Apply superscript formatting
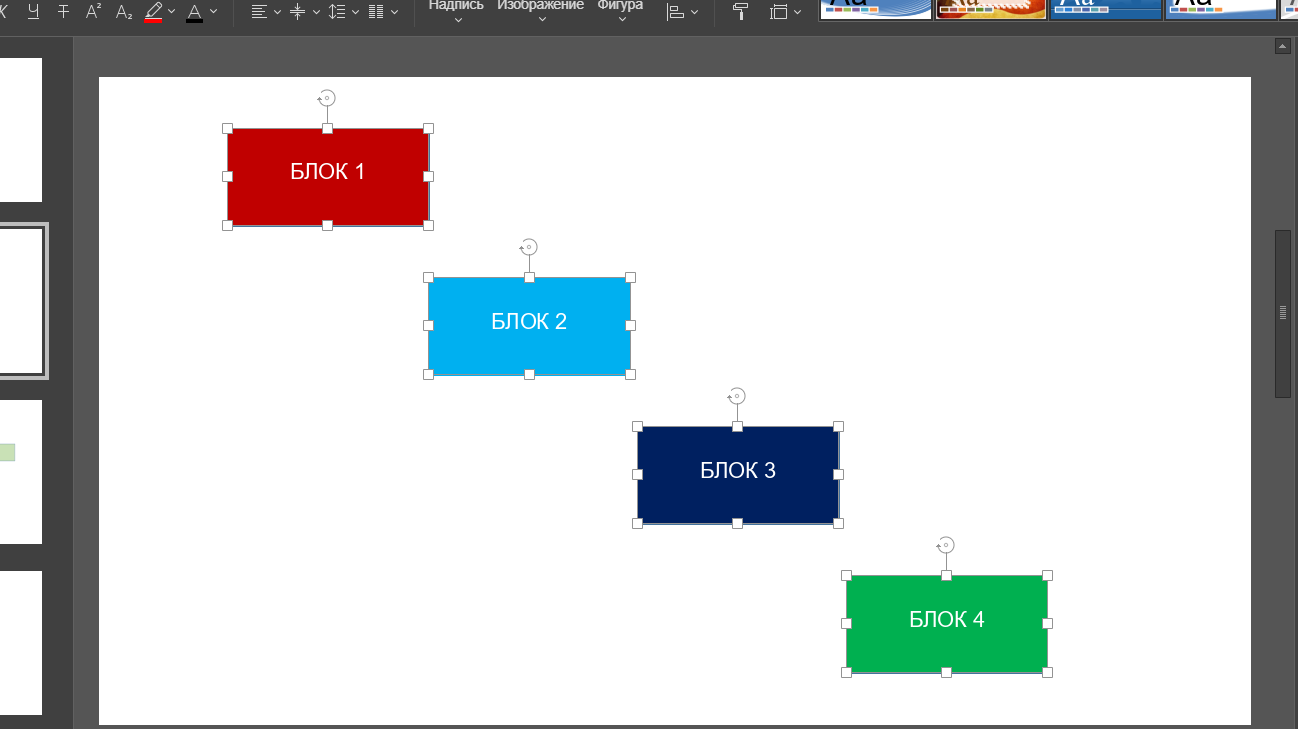This screenshot has height=729, width=1298. 93,12
